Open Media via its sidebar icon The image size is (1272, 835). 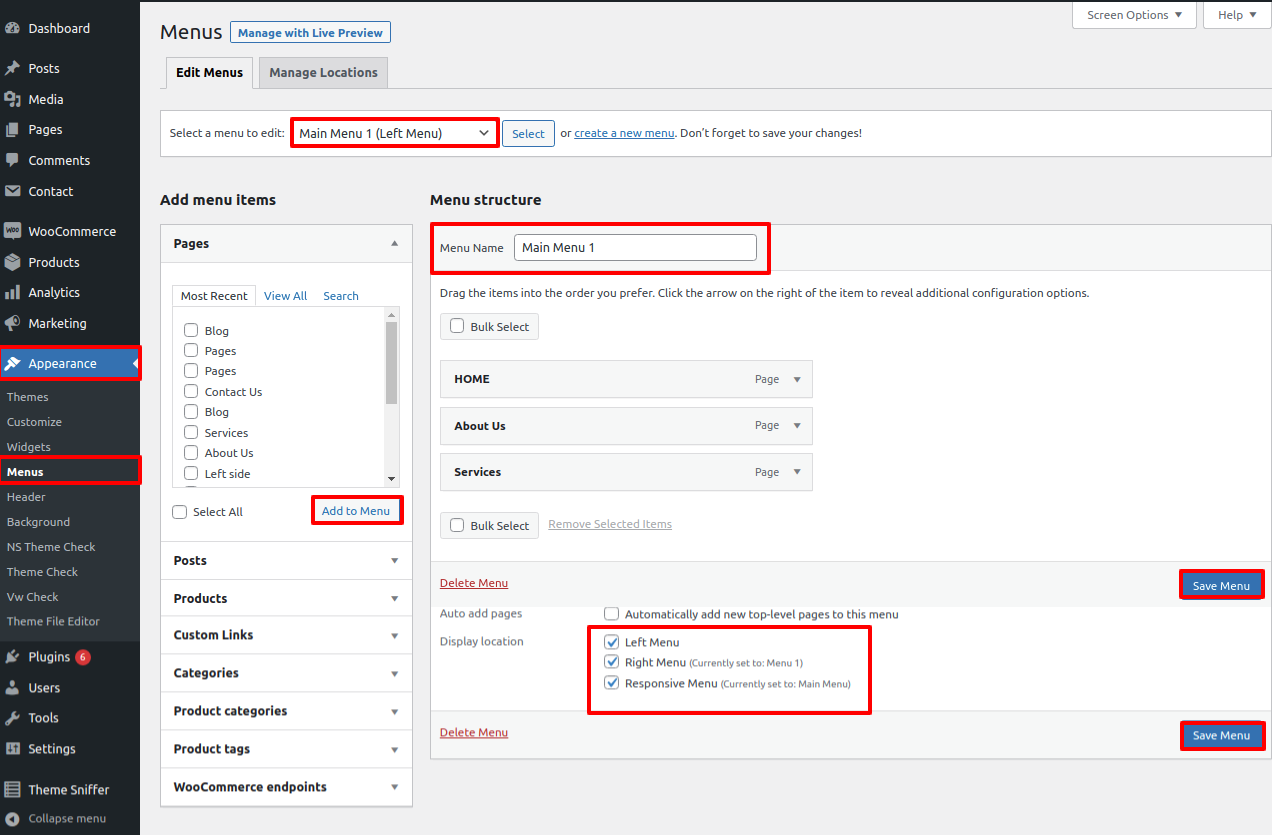(x=13, y=100)
